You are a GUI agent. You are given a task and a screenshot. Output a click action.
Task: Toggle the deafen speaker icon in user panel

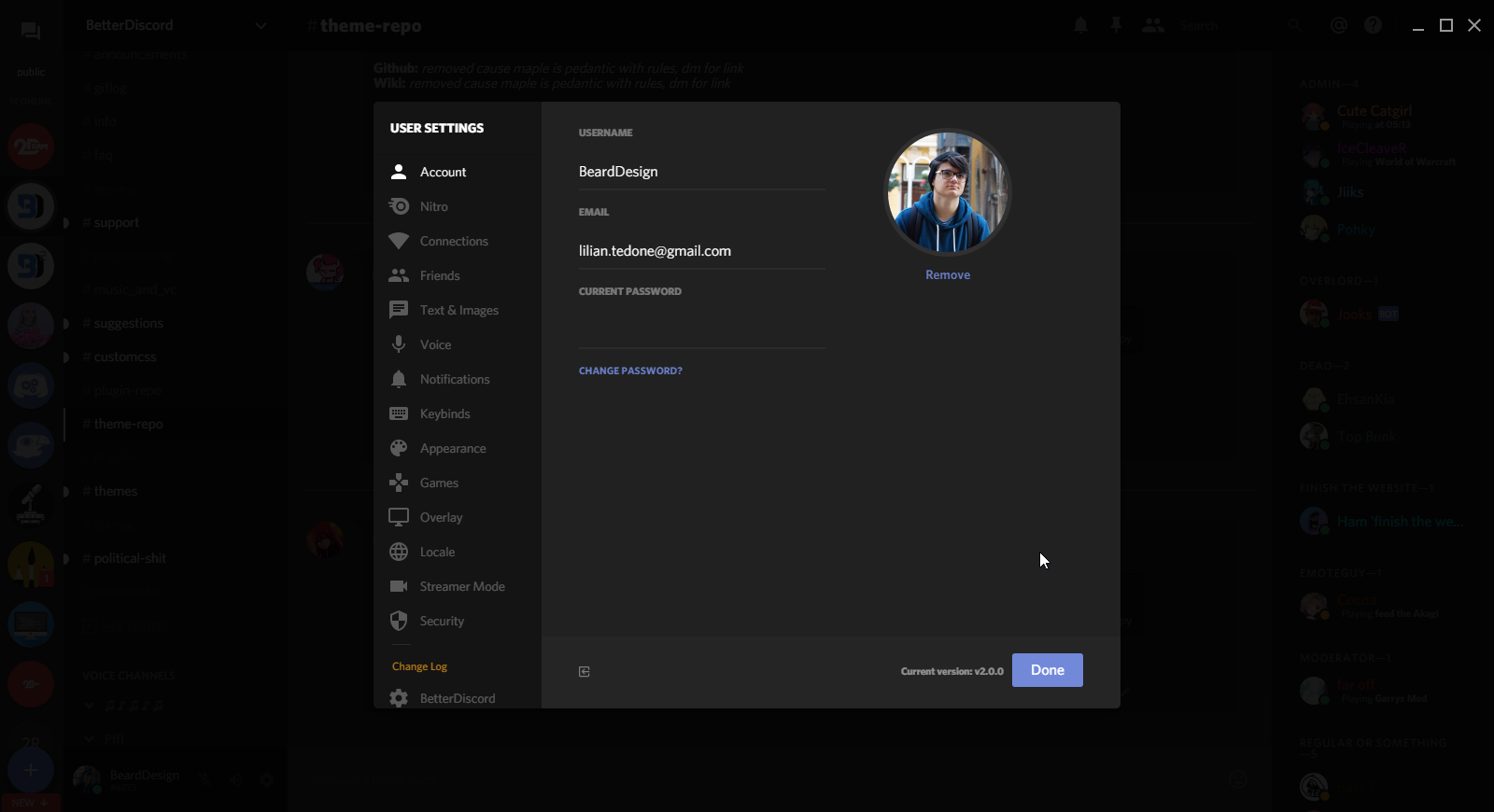tap(236, 779)
